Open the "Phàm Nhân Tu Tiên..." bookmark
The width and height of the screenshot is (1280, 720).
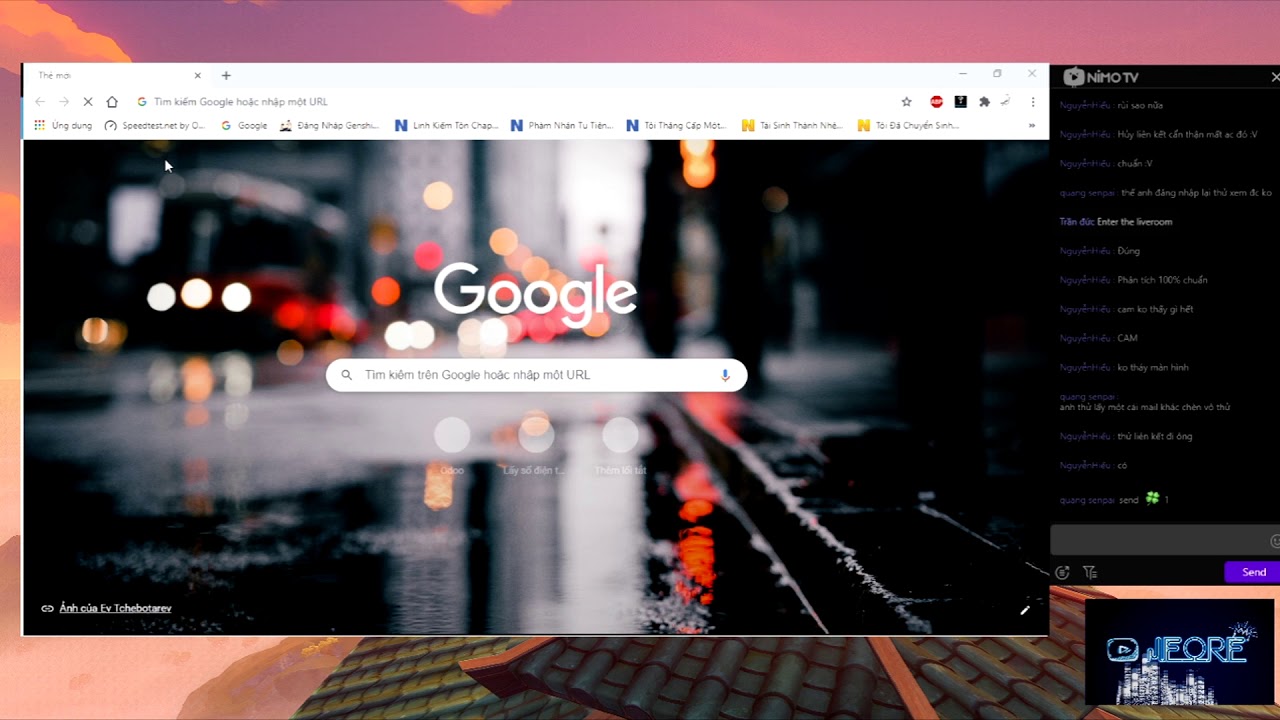tap(562, 126)
